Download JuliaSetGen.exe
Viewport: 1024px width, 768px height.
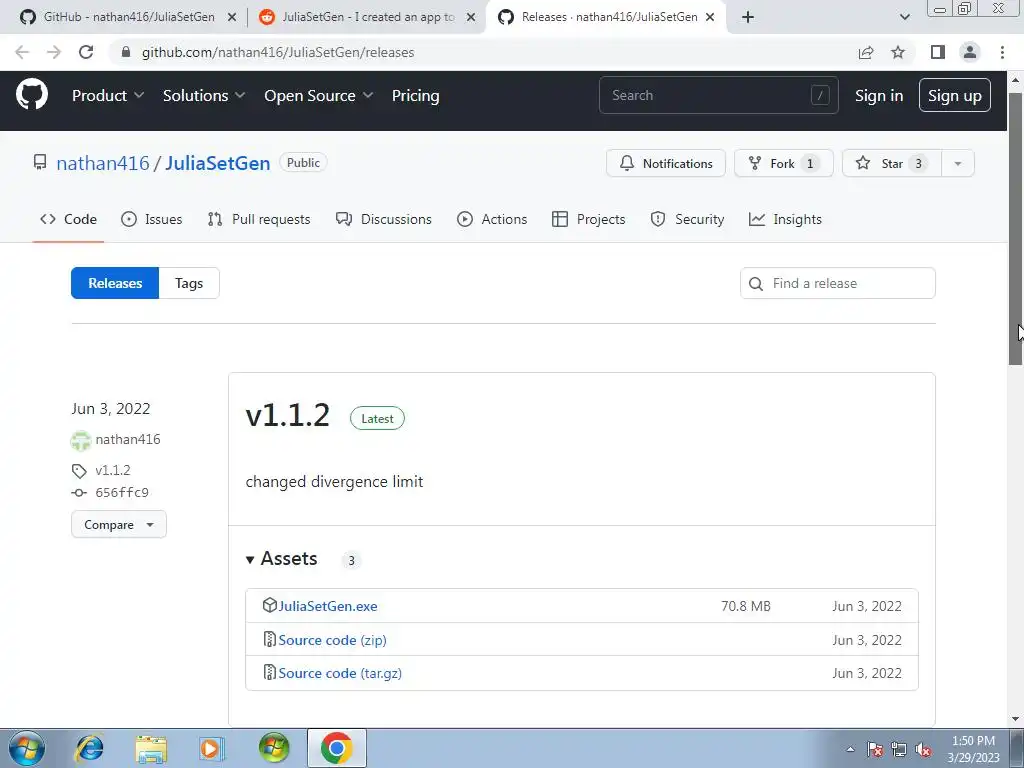tap(328, 606)
